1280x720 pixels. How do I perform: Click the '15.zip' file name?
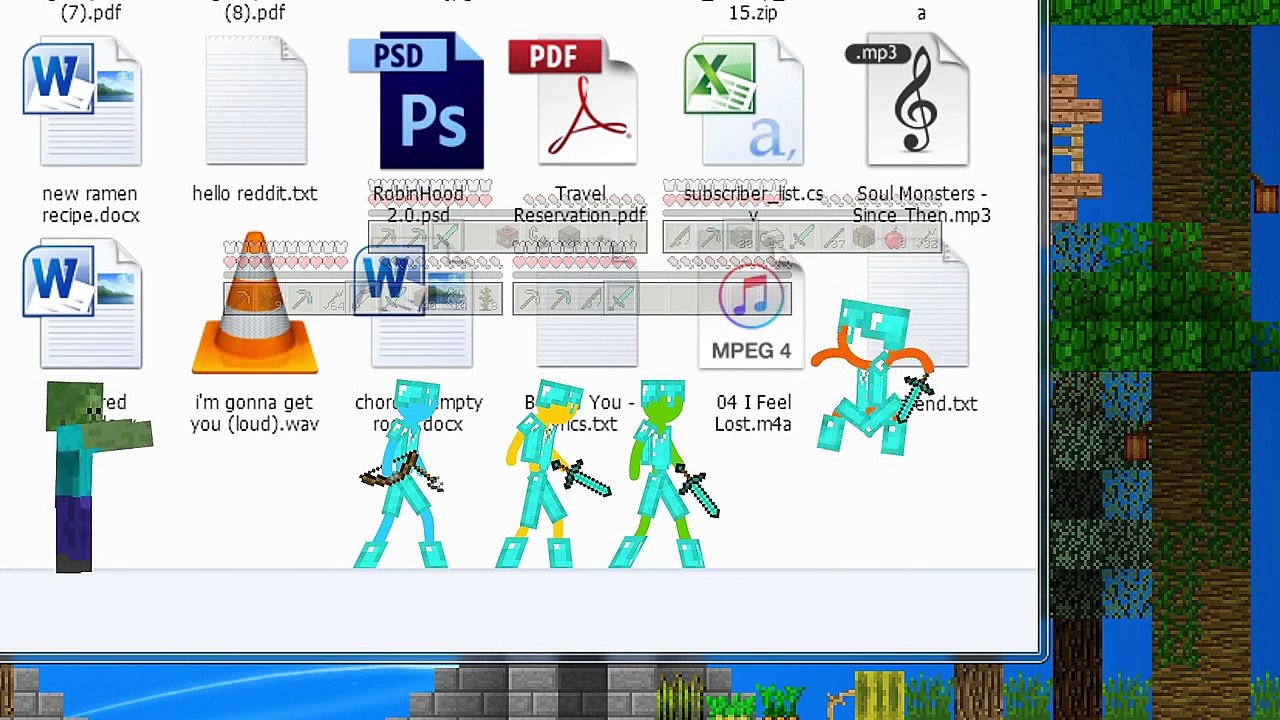(753, 12)
